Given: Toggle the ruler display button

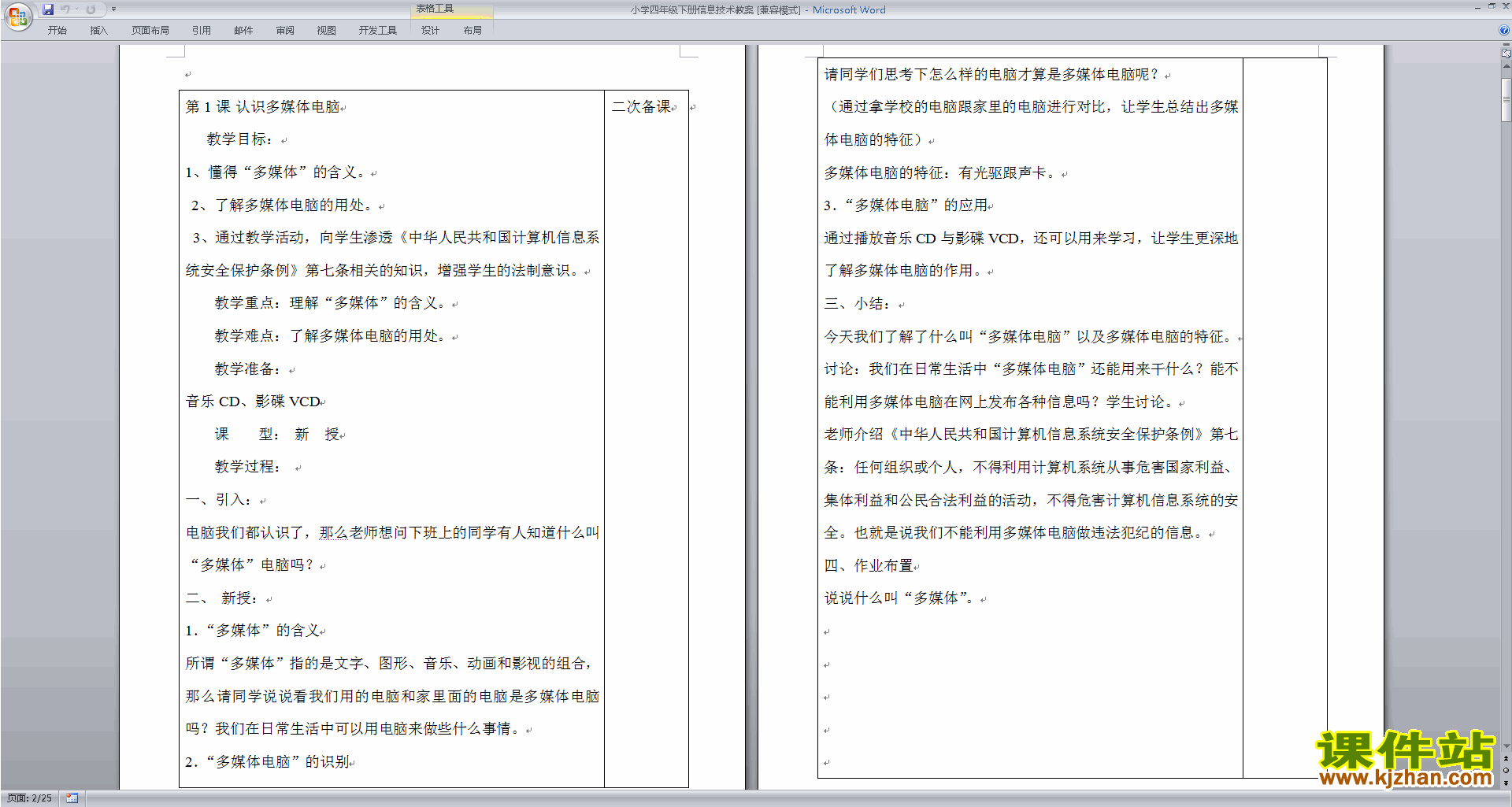Looking at the screenshot, I should (1506, 54).
